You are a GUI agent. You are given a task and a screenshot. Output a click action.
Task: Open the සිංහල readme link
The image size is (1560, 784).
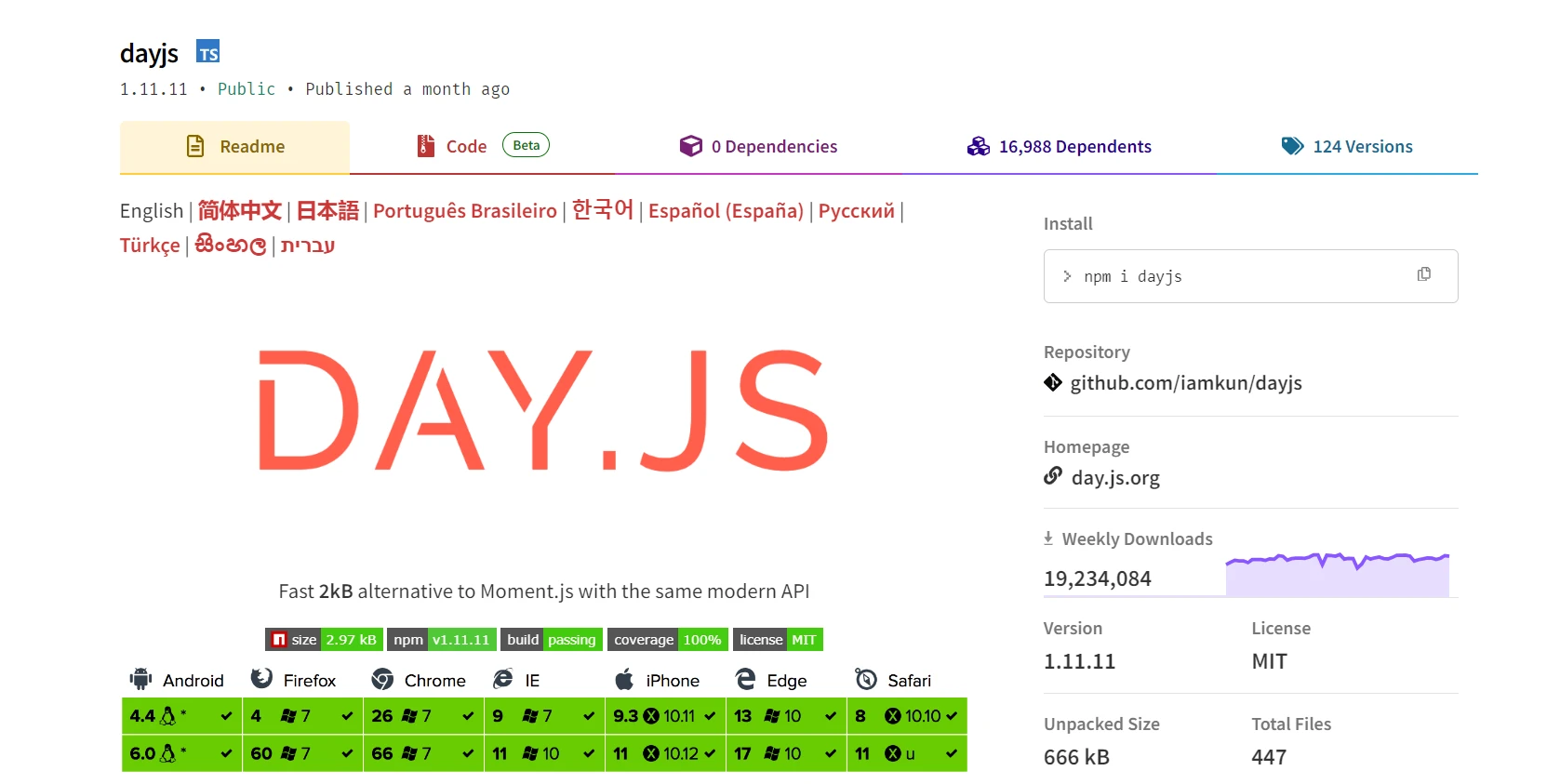pyautogui.click(x=231, y=246)
